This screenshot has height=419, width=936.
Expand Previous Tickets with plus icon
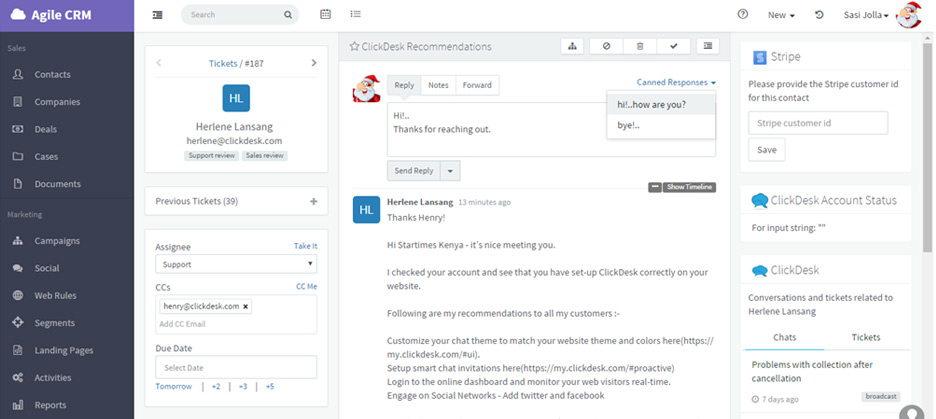313,201
